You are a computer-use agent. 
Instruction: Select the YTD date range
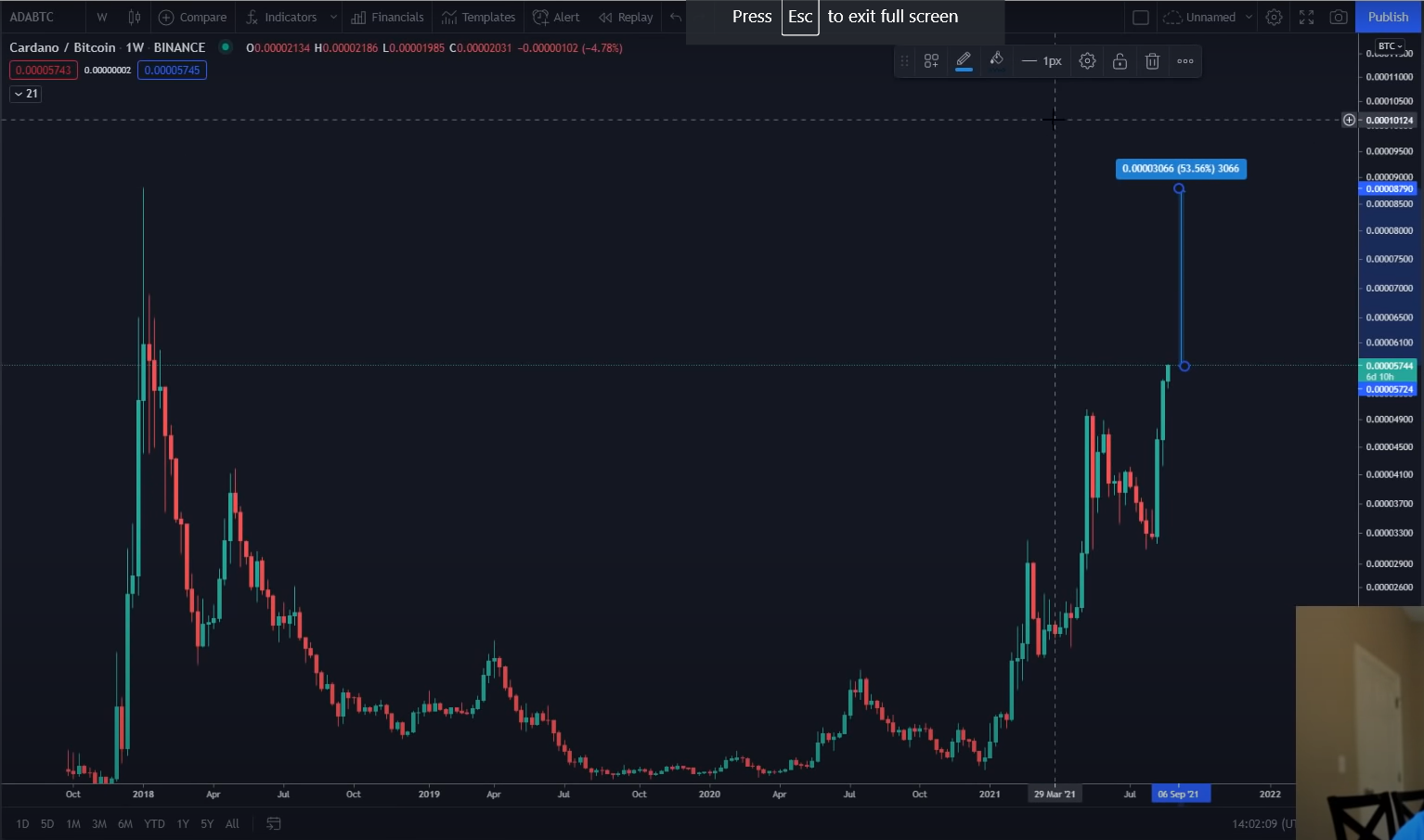click(154, 824)
